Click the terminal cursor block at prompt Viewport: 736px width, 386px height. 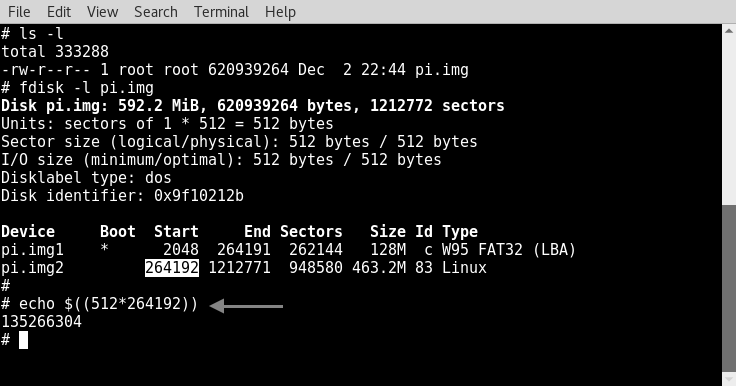[23, 340]
